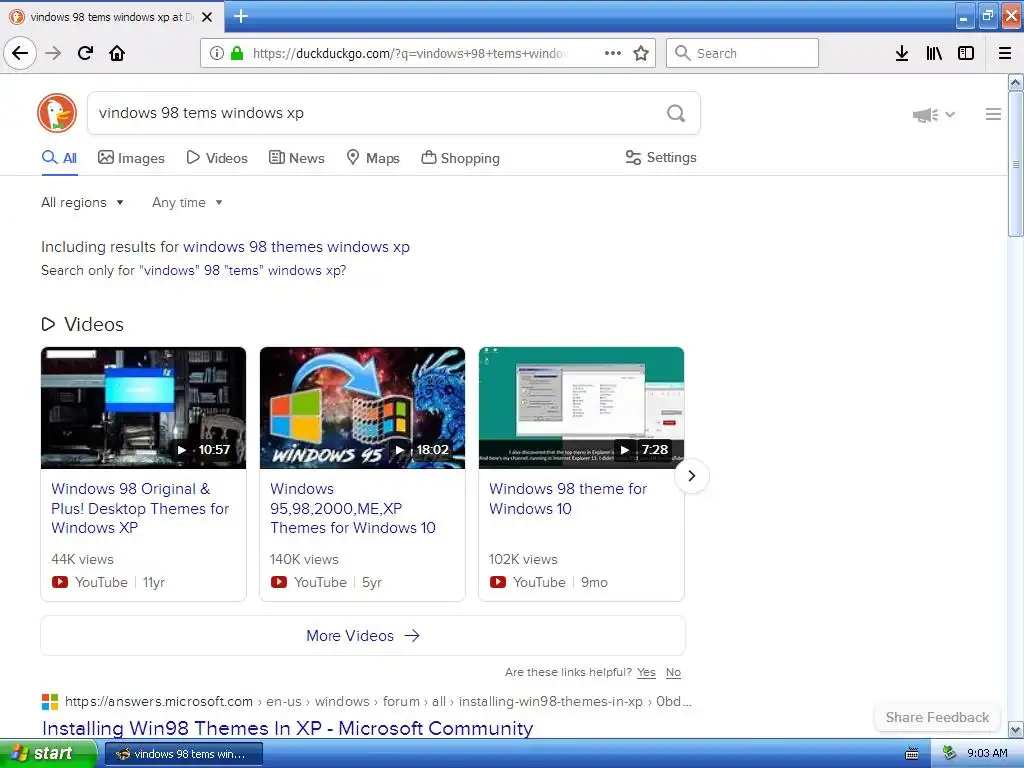
Task: Show next videos with carousel arrow
Action: click(692, 475)
